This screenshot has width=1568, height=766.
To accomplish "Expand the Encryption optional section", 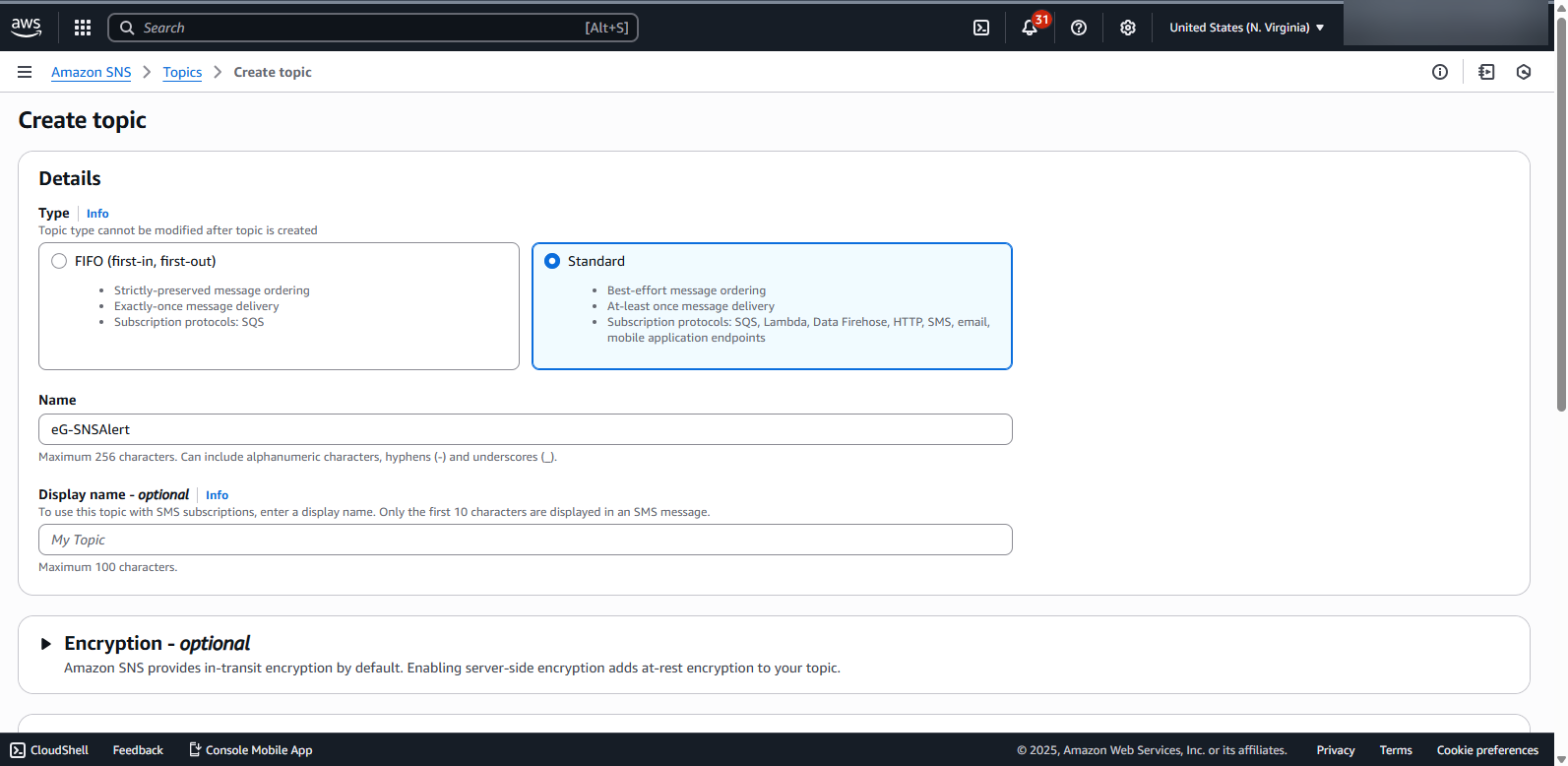I will [x=45, y=644].
